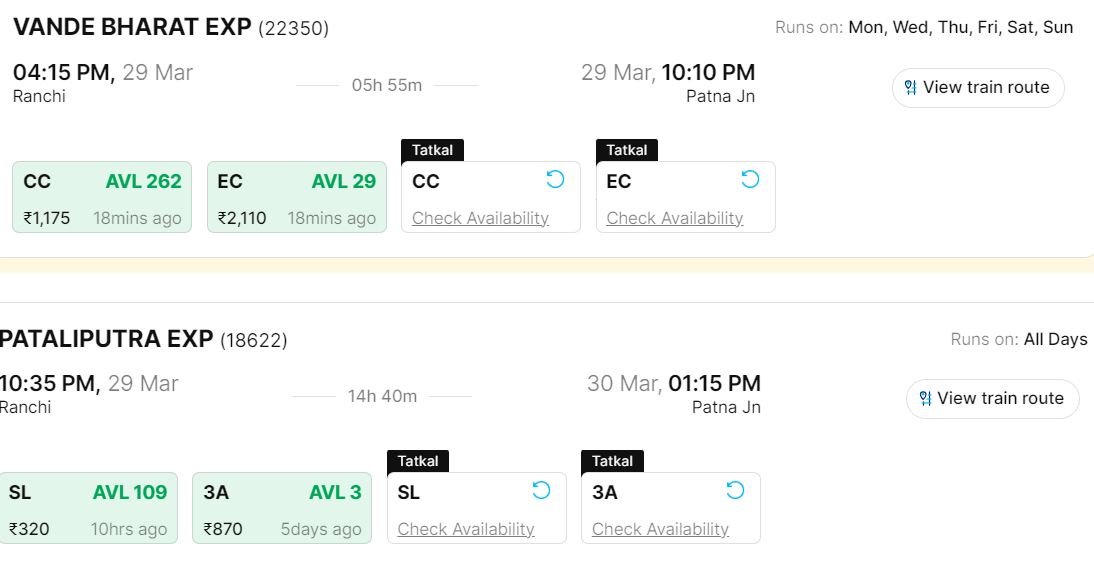Select 3A class AVL 3 card
1094x564 pixels.
pyautogui.click(x=282, y=509)
